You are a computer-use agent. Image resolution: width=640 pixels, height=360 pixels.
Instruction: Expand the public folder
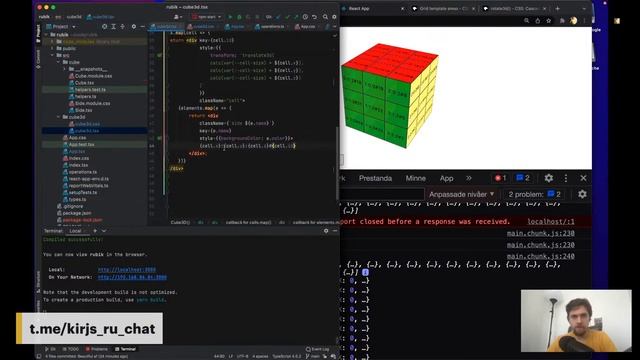pyautogui.click(x=53, y=48)
